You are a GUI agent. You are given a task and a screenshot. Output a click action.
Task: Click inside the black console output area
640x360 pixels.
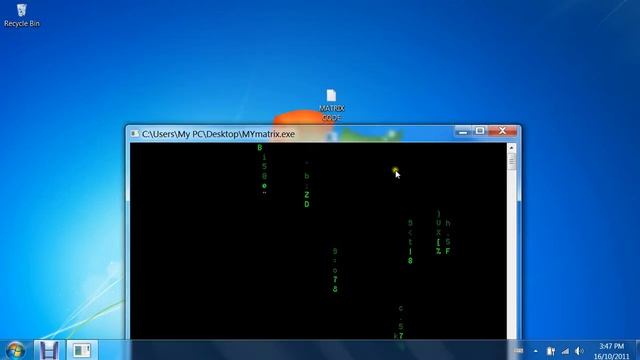[x=318, y=241]
